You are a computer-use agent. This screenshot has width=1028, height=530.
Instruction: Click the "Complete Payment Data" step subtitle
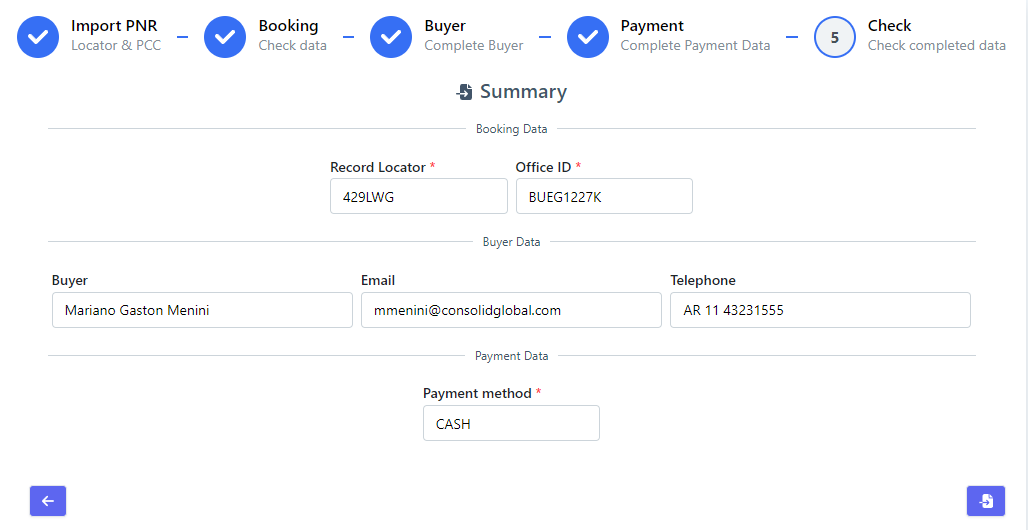click(x=695, y=46)
